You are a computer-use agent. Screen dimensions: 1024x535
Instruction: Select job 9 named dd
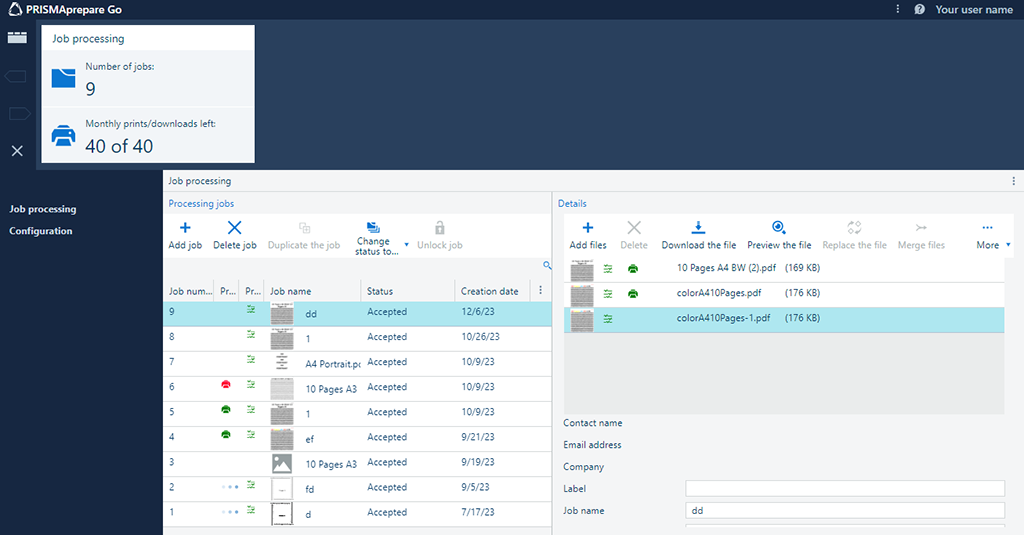click(357, 314)
